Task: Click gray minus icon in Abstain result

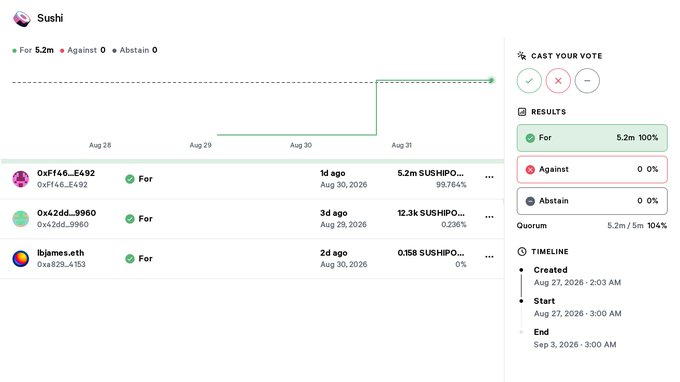Action: pyautogui.click(x=530, y=201)
